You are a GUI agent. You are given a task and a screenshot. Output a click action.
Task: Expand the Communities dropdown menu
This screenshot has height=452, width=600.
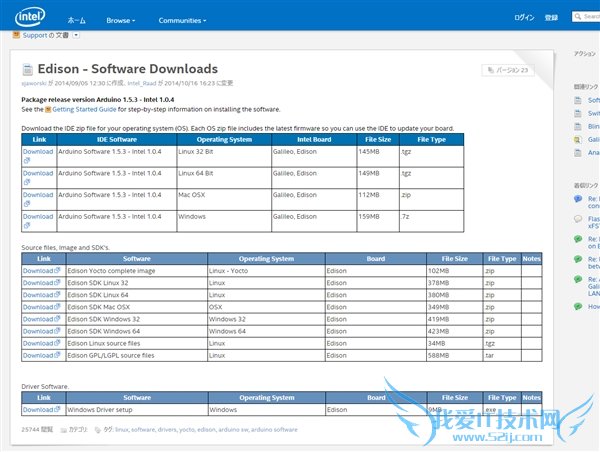(x=182, y=20)
